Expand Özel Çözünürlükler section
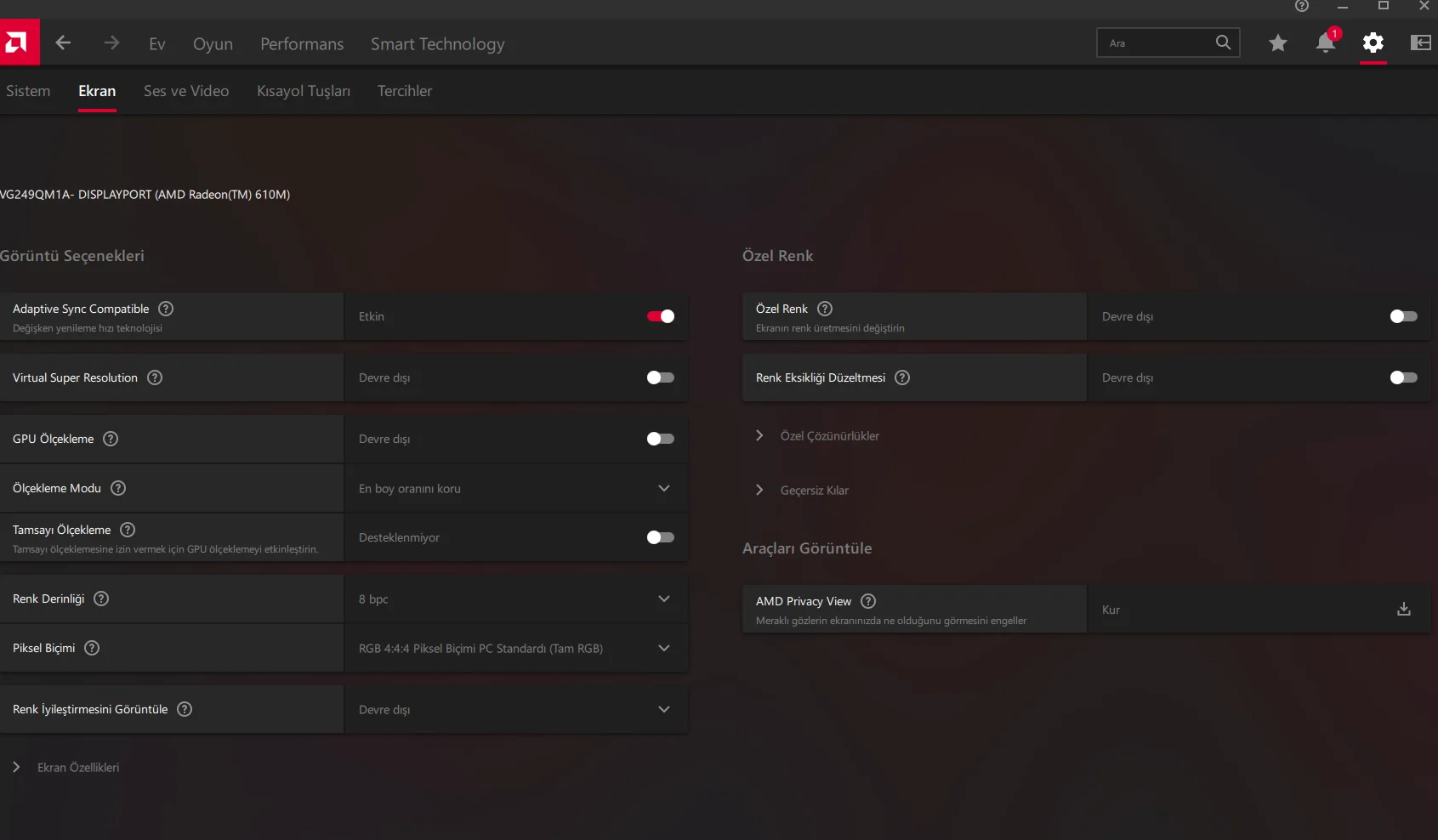The image size is (1438, 840). [818, 435]
